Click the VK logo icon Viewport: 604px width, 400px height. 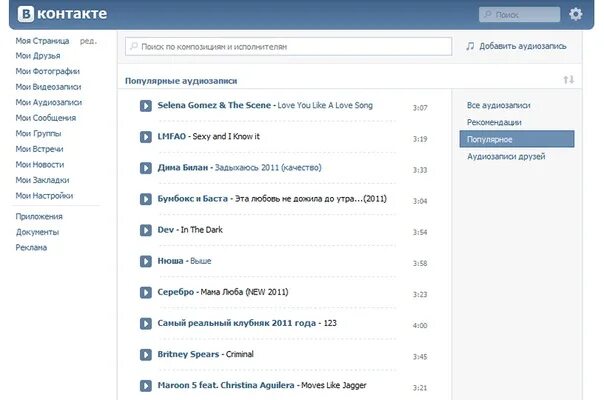pos(26,14)
